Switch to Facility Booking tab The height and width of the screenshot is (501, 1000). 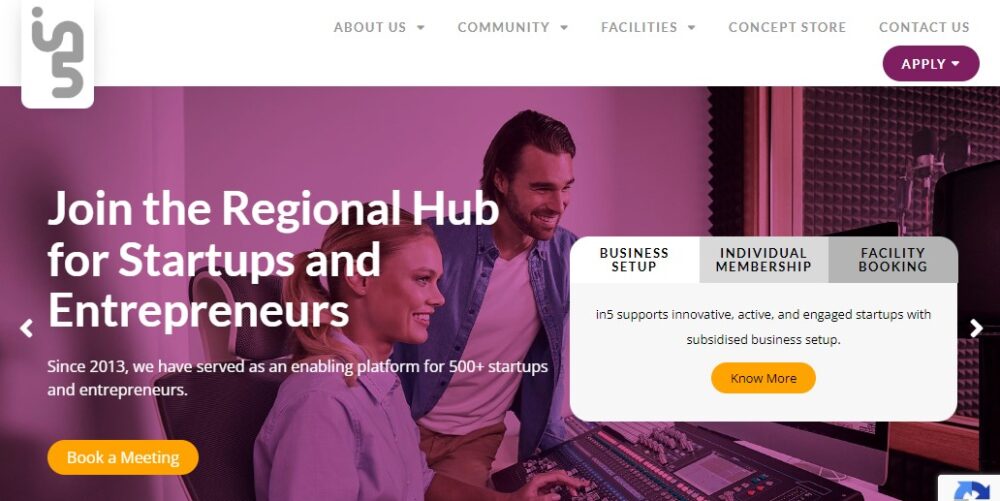click(x=893, y=260)
